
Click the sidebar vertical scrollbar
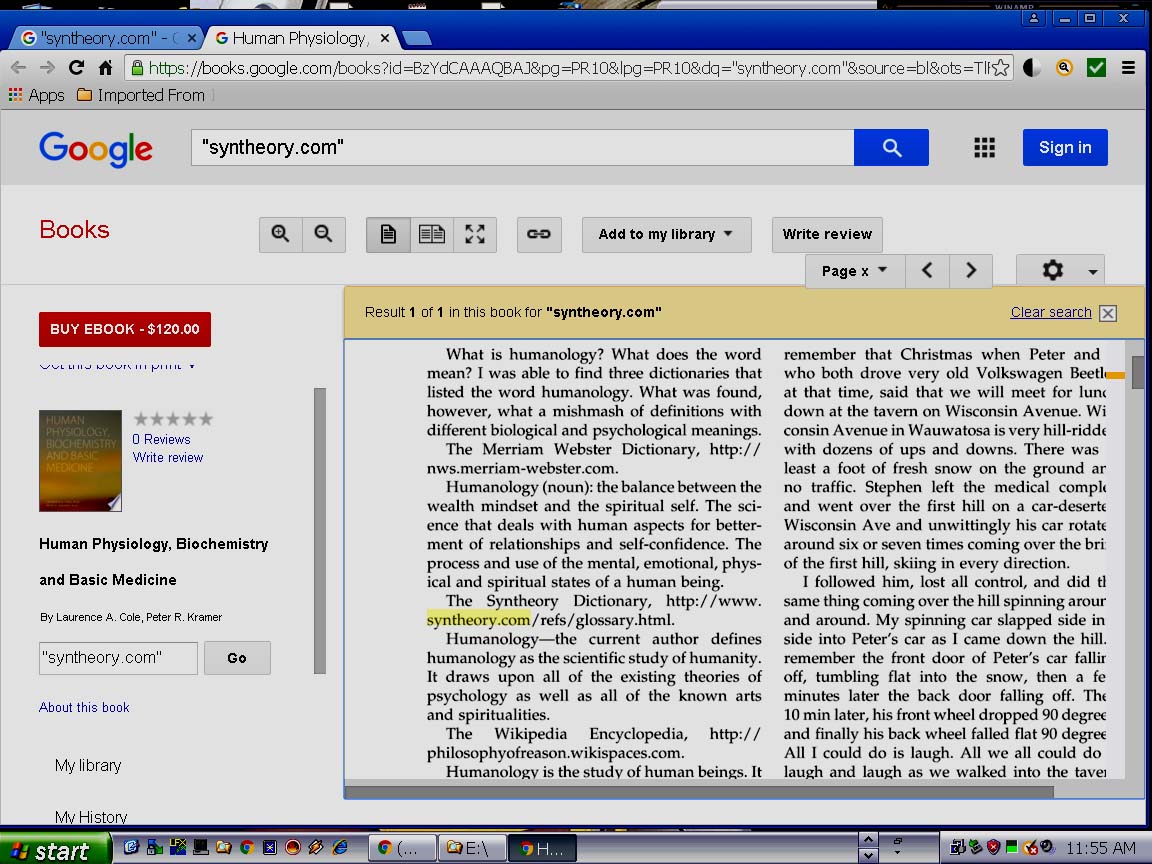[320, 530]
